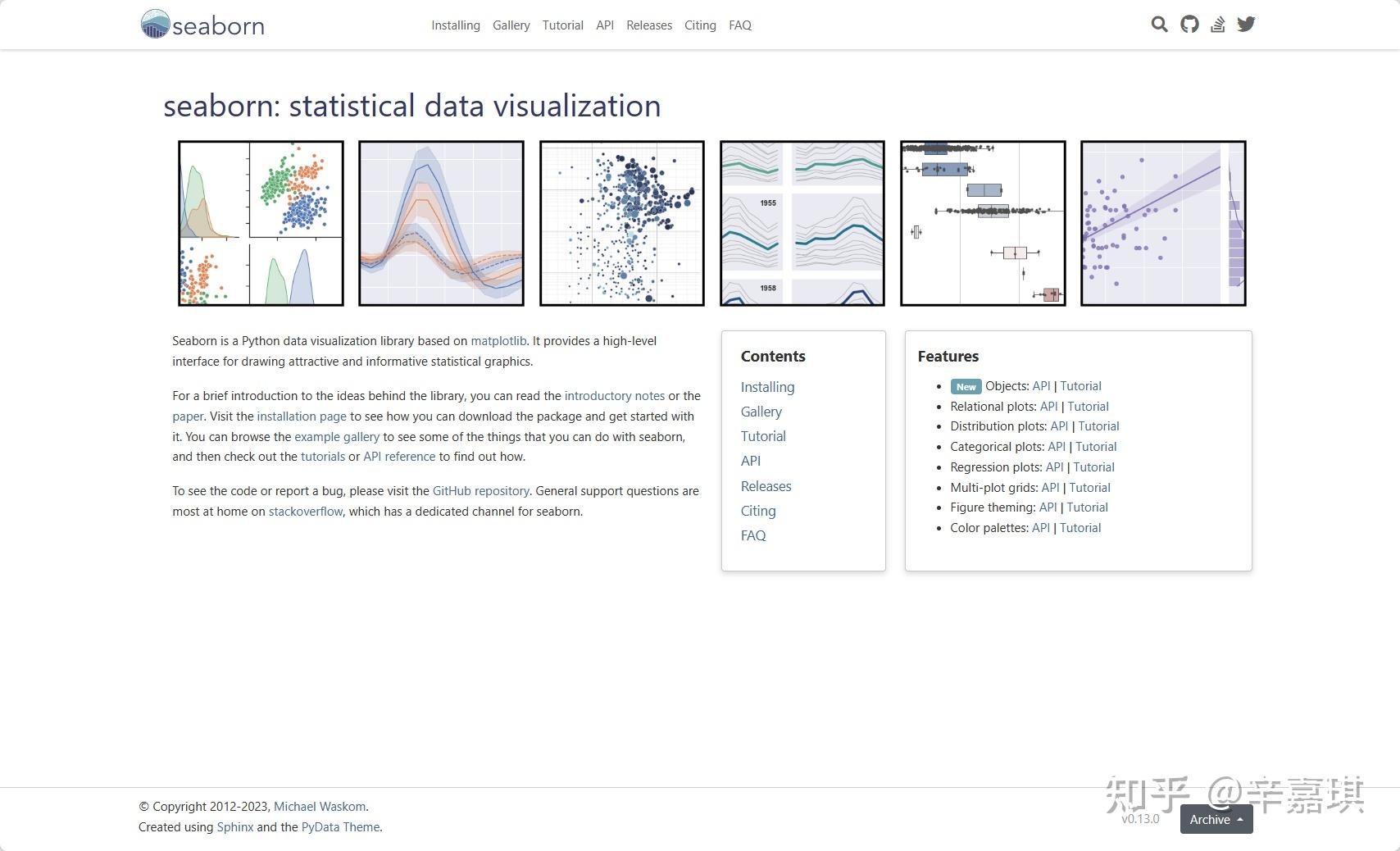Click the seaborn logo
Image resolution: width=1400 pixels, height=851 pixels.
(x=200, y=25)
